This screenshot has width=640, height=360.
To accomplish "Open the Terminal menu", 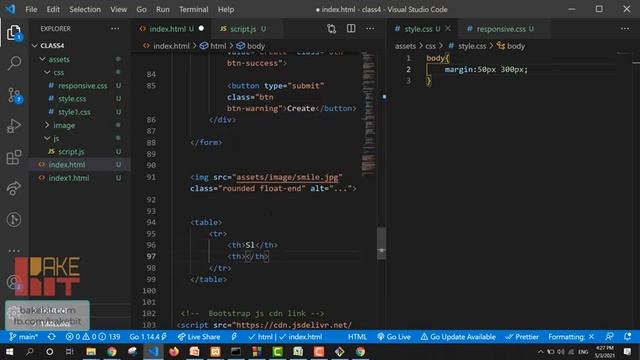I will tap(193, 9).
